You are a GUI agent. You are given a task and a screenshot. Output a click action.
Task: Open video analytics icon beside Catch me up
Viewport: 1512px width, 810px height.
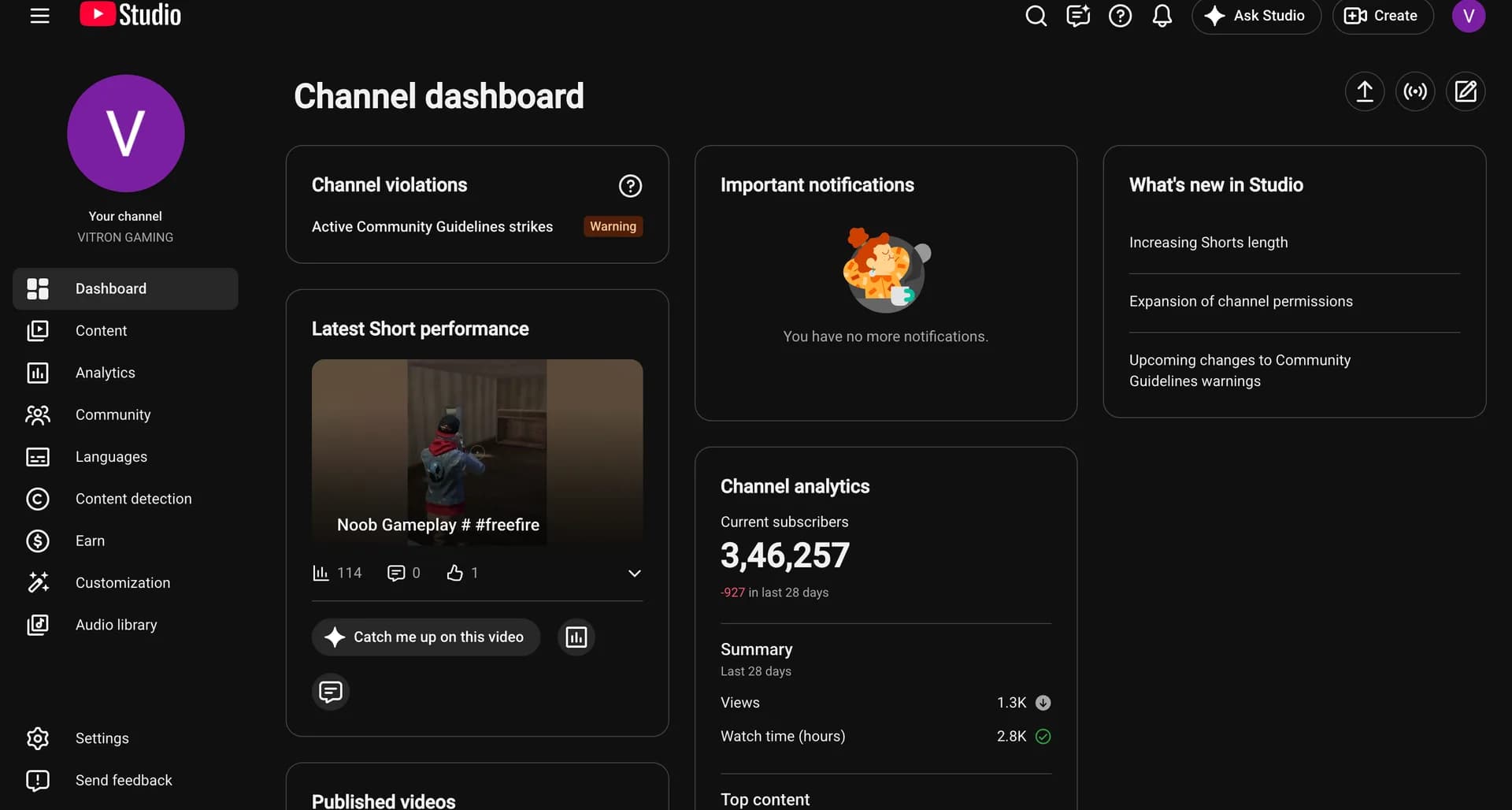click(576, 637)
